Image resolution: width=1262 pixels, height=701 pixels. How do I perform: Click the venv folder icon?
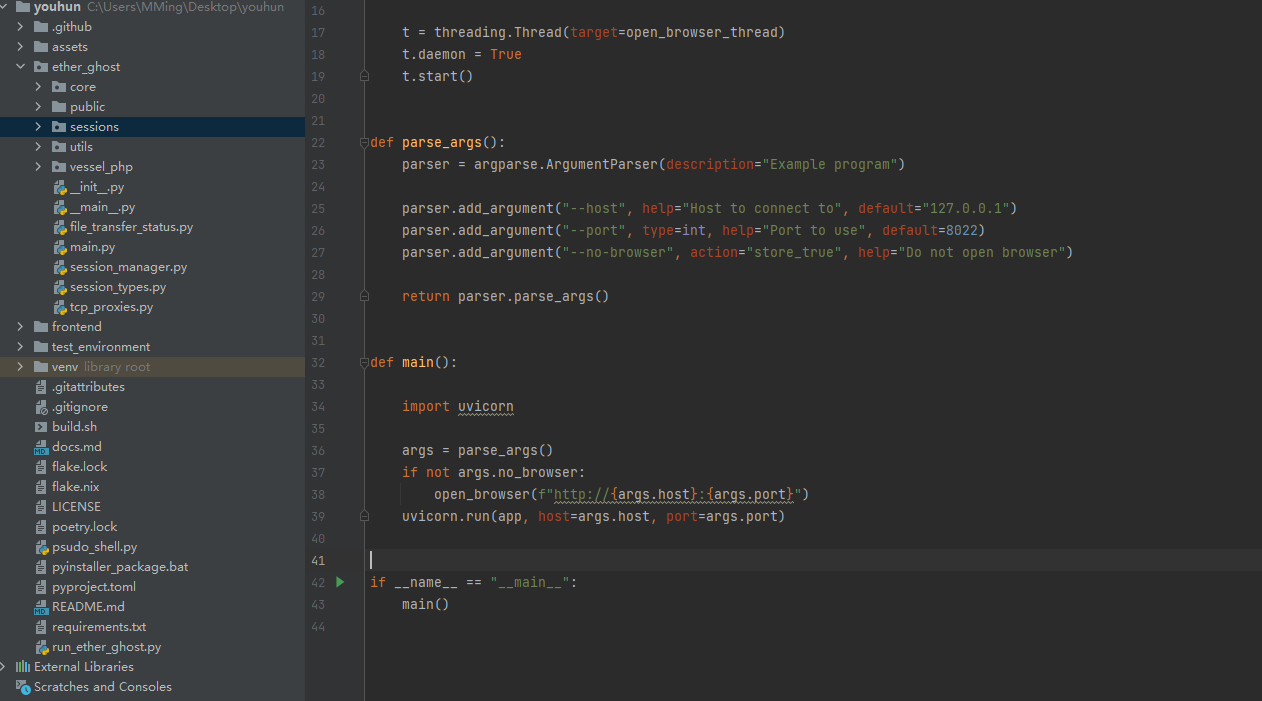point(41,367)
